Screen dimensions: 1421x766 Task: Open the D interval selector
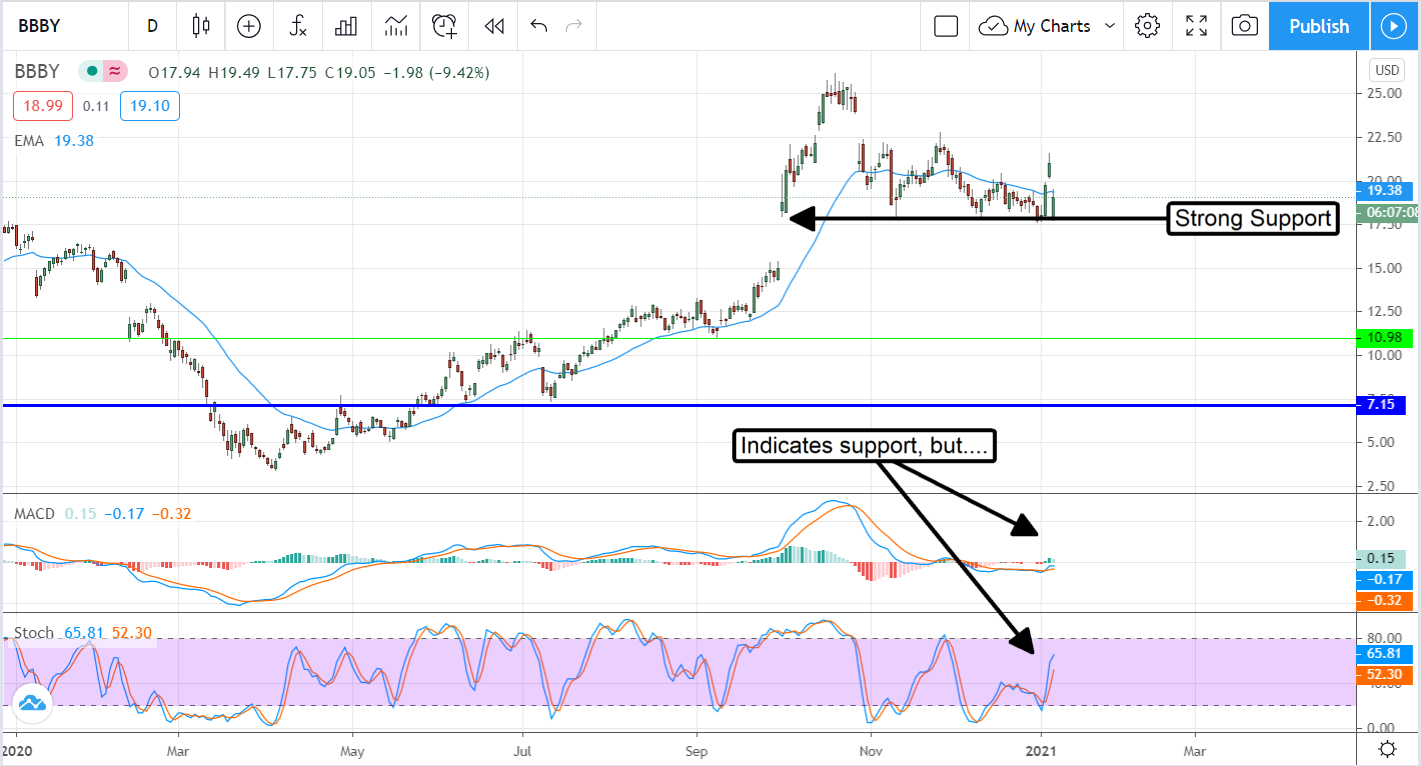pos(152,26)
